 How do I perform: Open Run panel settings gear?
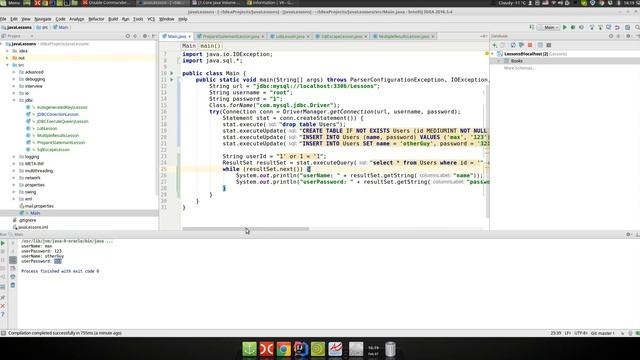pos(628,234)
